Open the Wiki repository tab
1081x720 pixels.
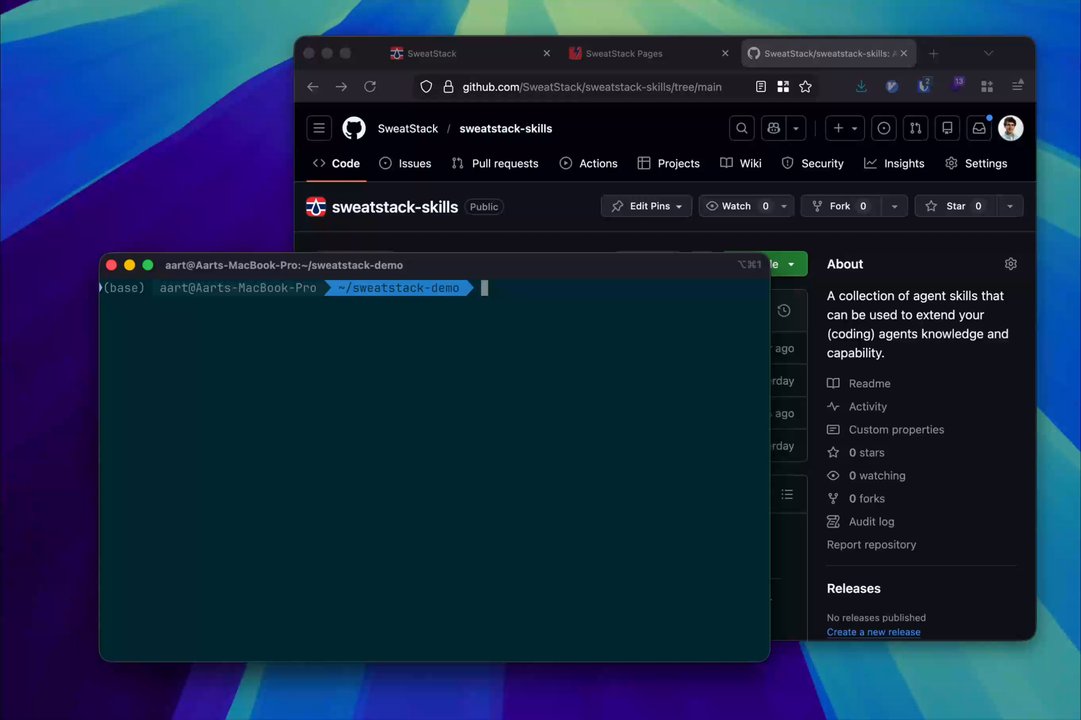(x=740, y=163)
